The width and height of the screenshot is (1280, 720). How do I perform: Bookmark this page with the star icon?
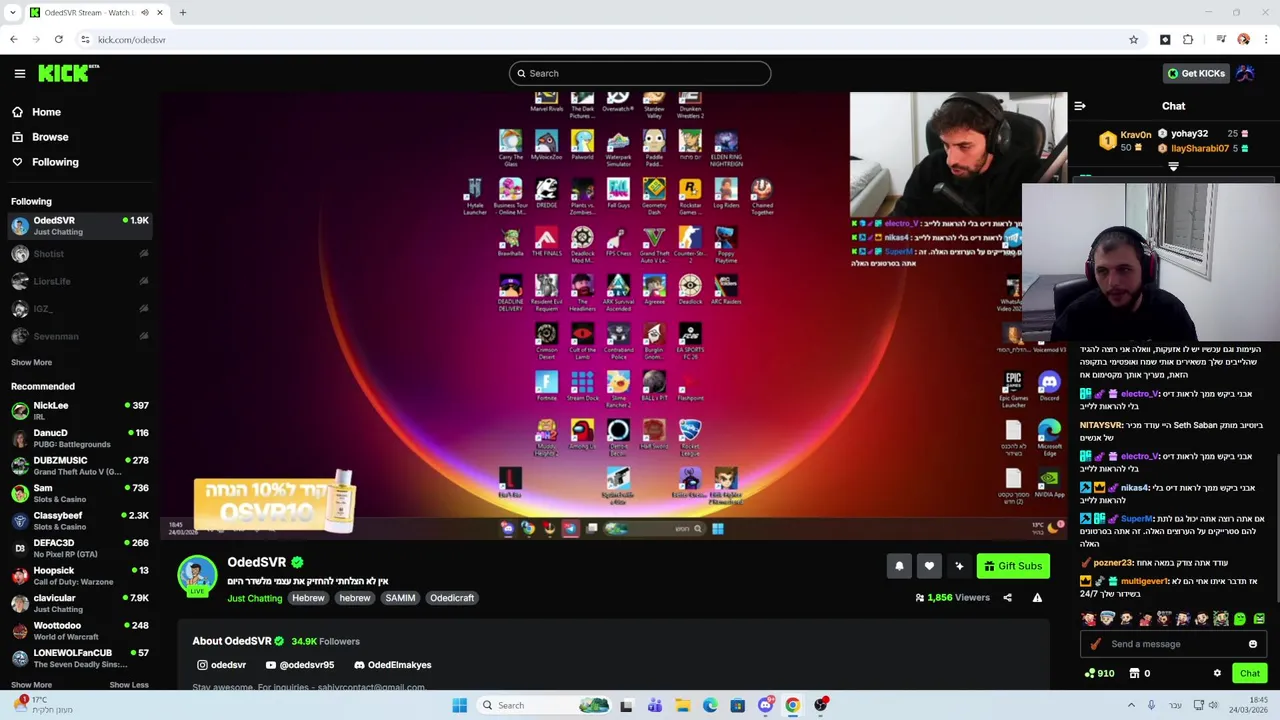[1133, 40]
